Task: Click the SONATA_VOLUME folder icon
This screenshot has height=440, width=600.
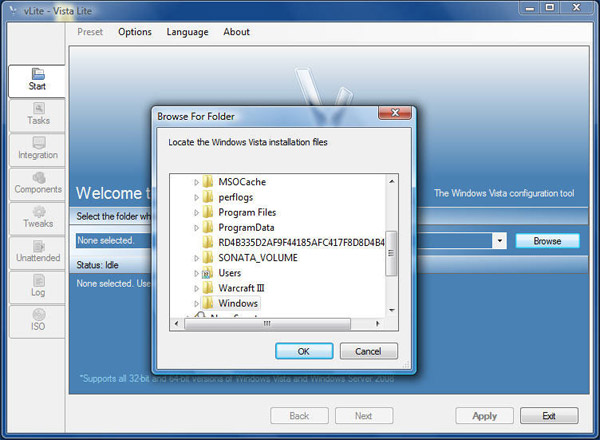Action: (207, 257)
